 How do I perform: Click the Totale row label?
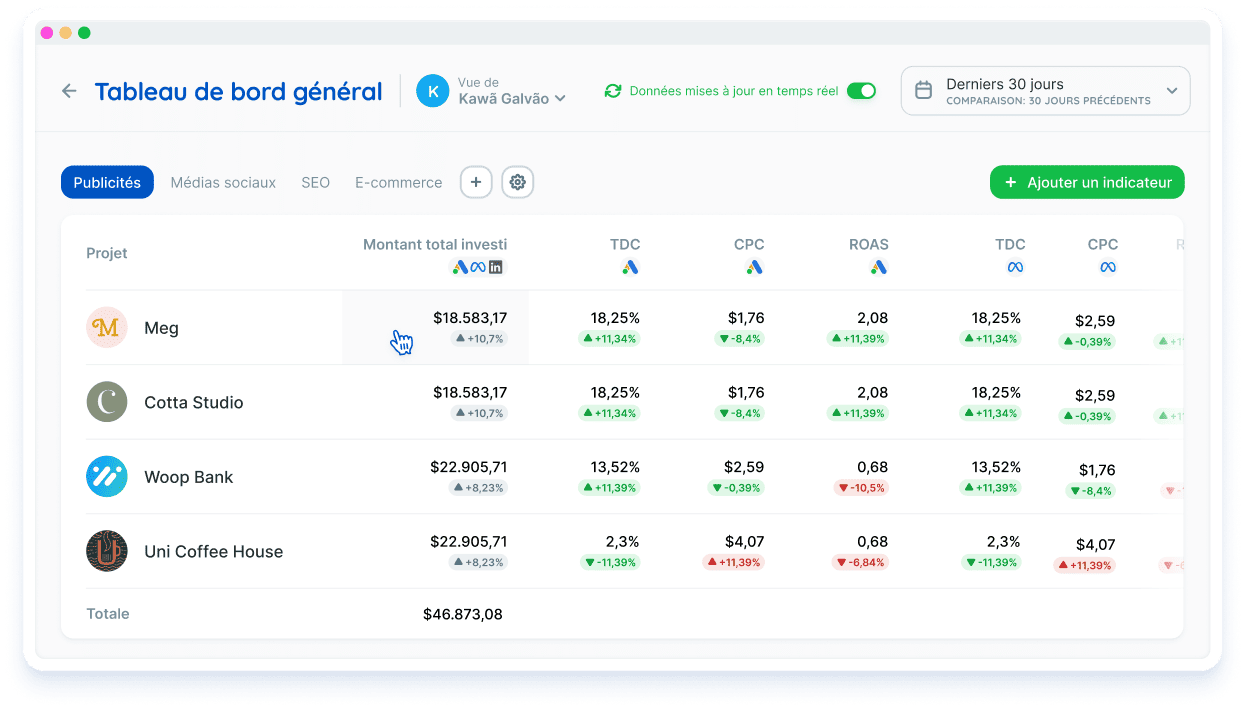click(108, 614)
